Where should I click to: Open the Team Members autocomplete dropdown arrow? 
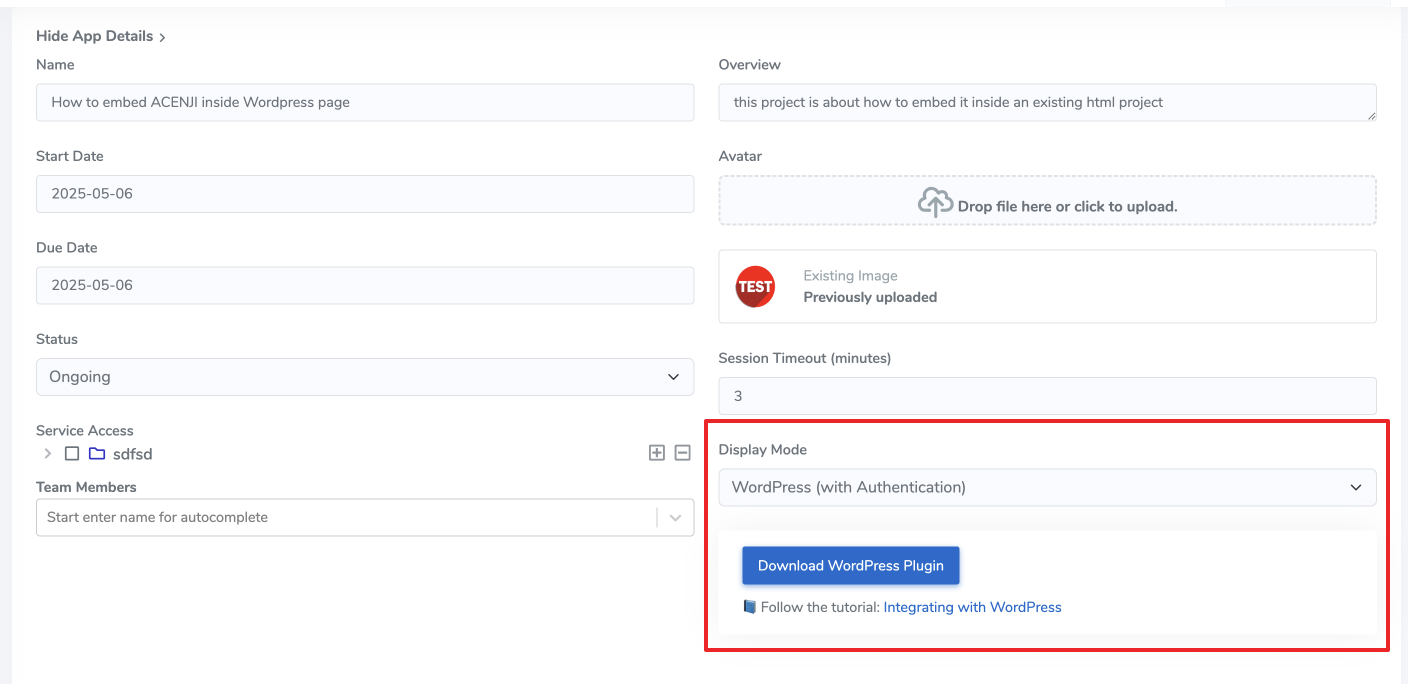click(x=675, y=517)
